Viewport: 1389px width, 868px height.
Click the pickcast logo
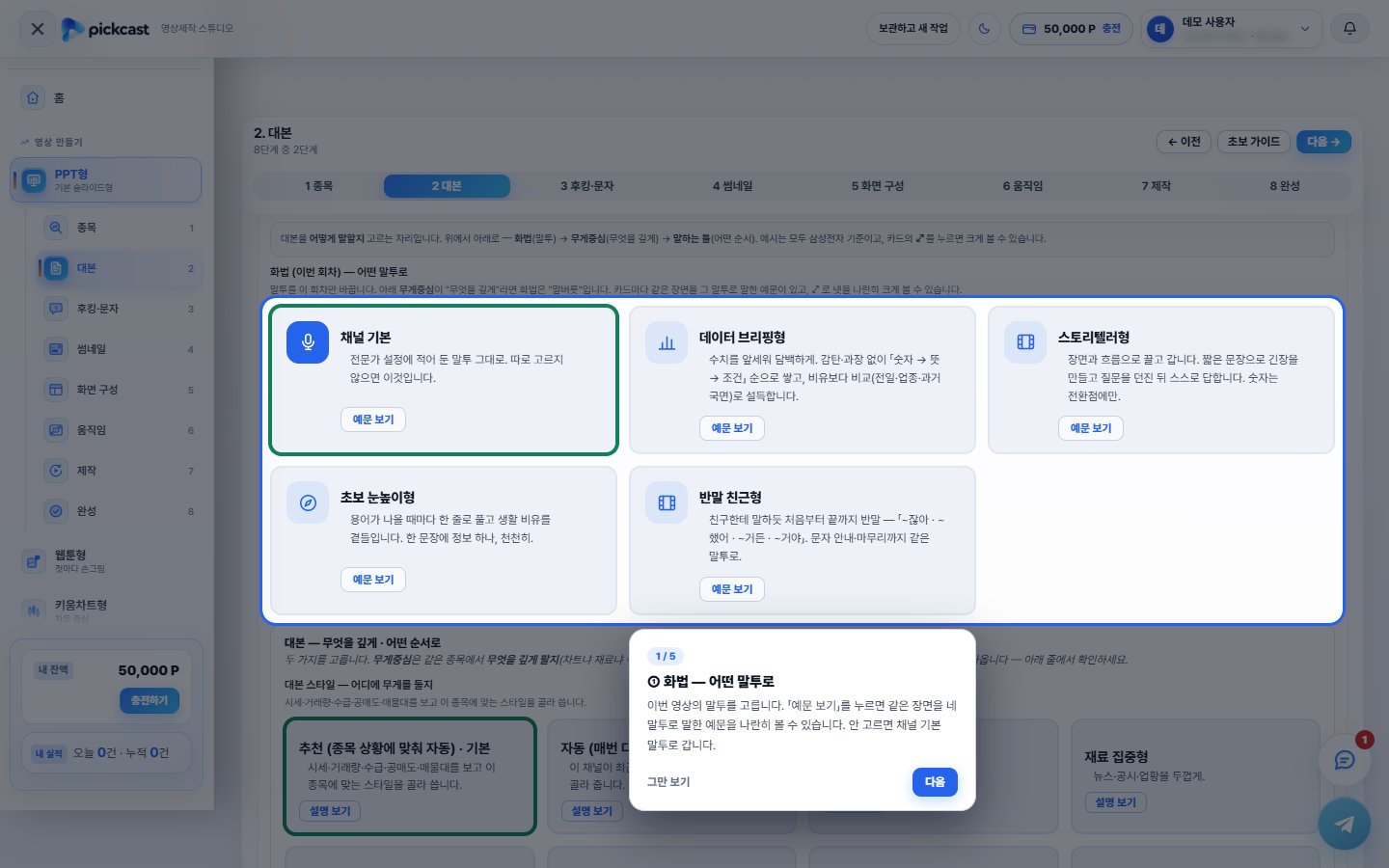pos(105,29)
